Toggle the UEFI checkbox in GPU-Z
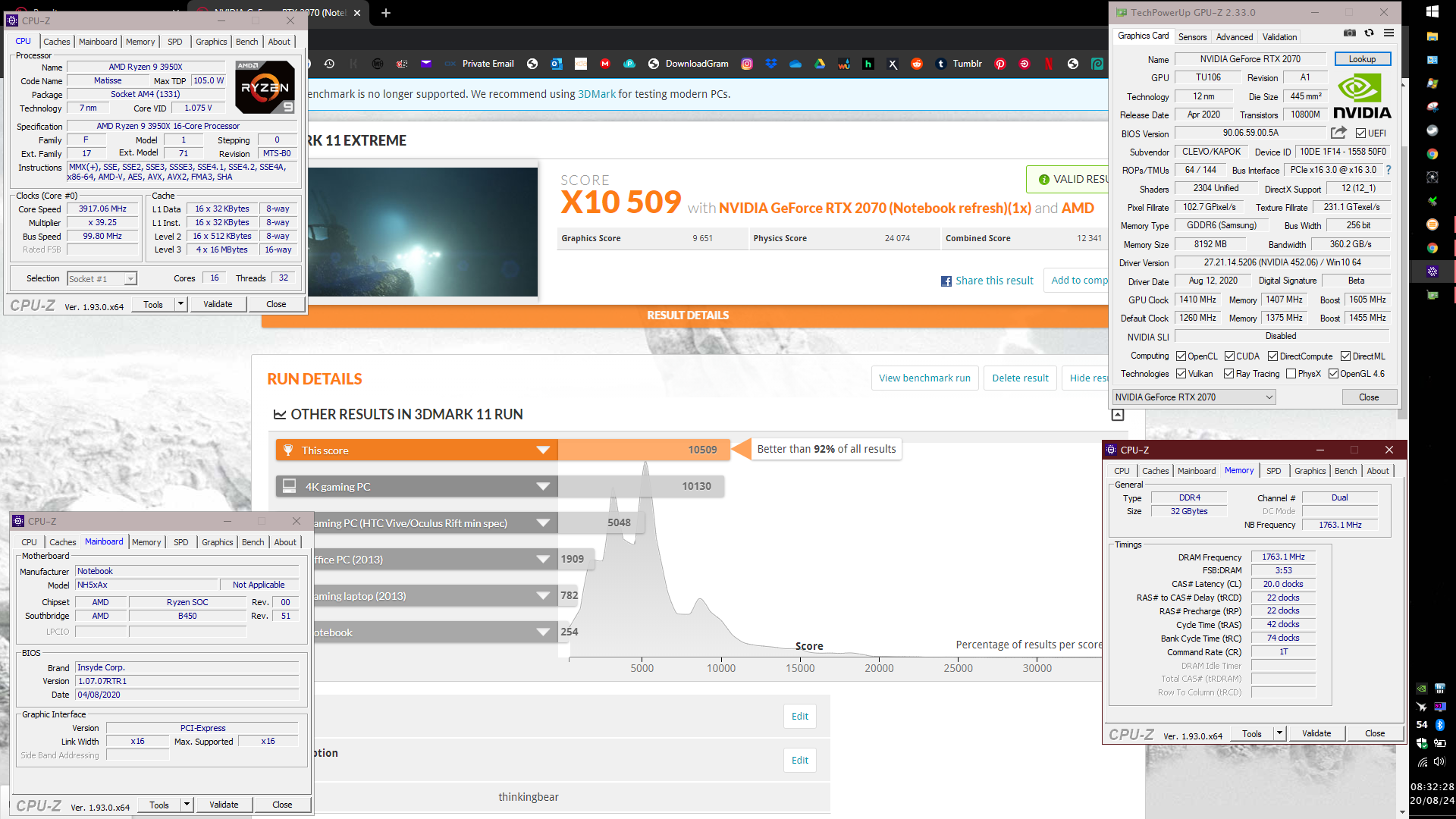Screen dimensions: 1456x819 click(1360, 133)
